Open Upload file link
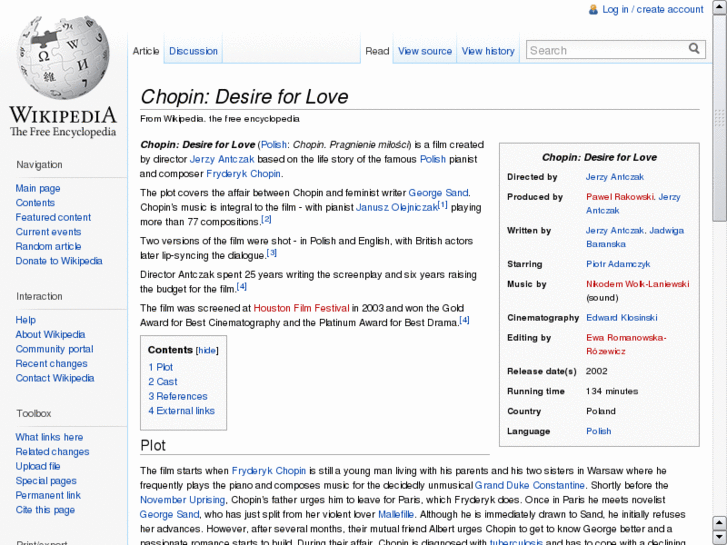The width and height of the screenshot is (727, 545). [x=38, y=466]
